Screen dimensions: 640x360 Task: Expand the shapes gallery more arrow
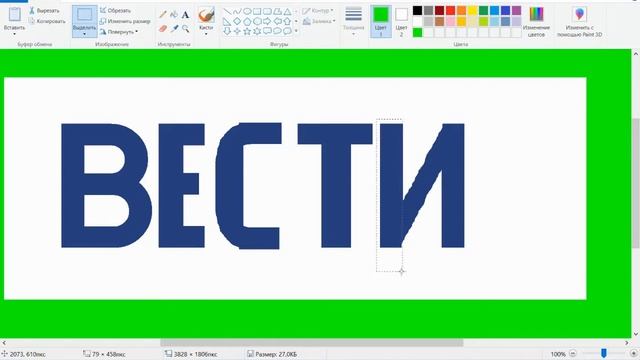(296, 31)
